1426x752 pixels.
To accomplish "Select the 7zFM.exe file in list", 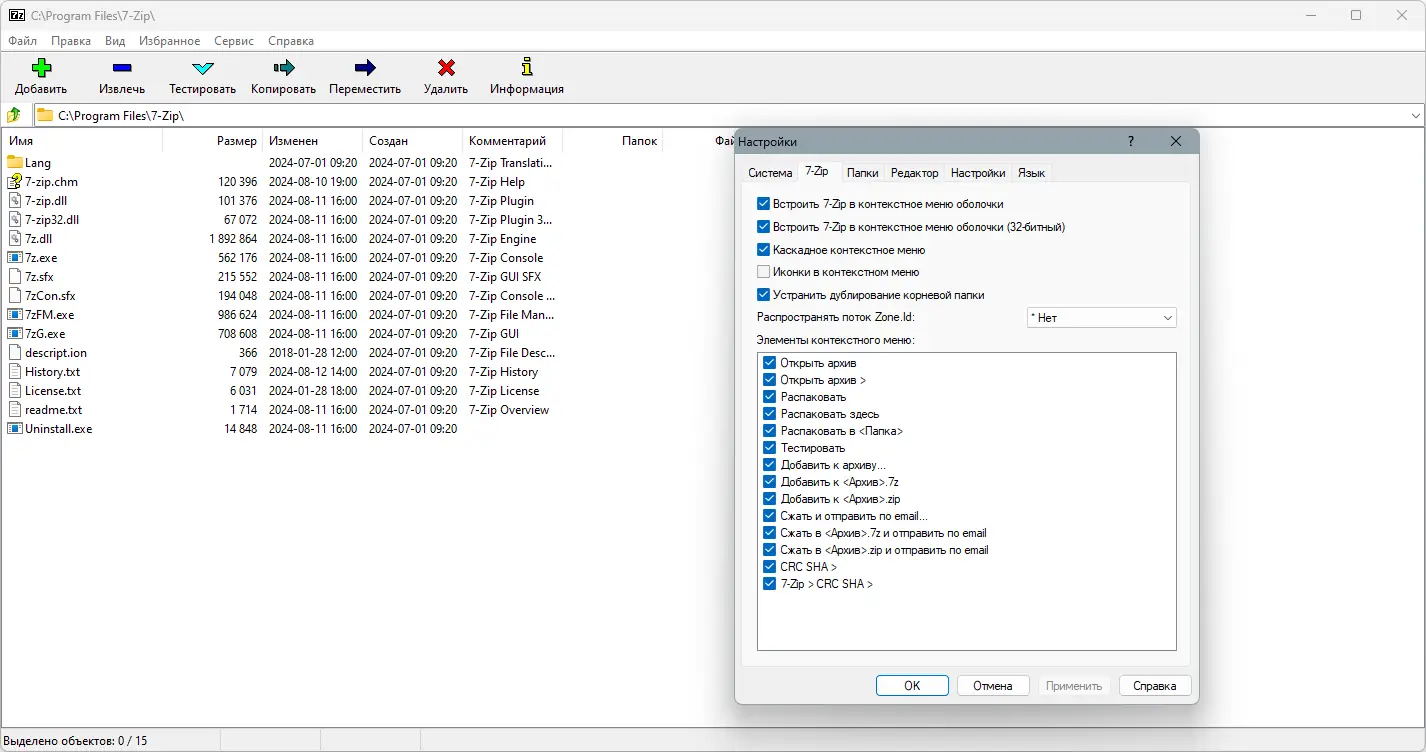I will [50, 315].
